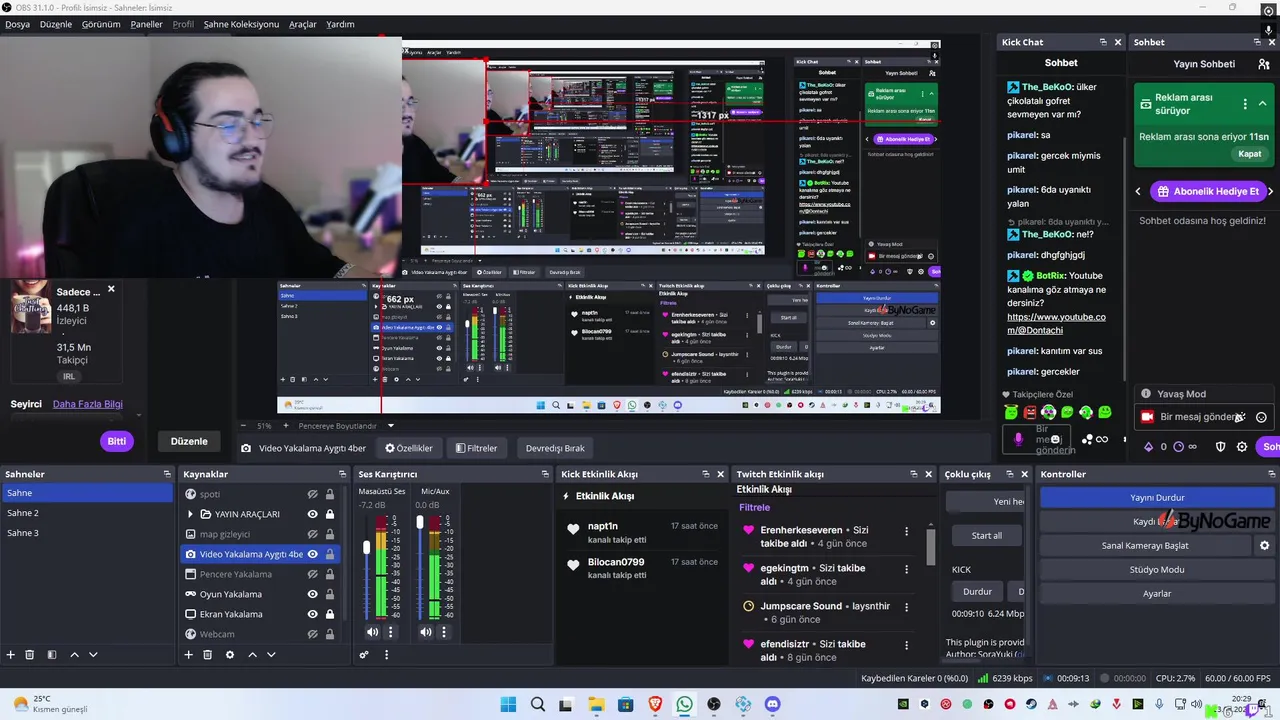Move selected source up in Kaynaklar

(x=252, y=655)
